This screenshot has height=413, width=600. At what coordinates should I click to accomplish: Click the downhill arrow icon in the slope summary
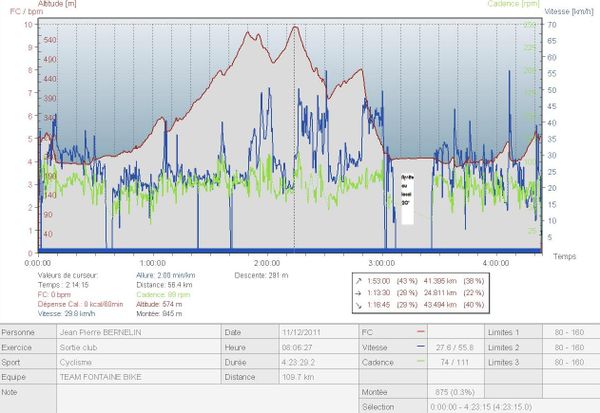(x=358, y=306)
